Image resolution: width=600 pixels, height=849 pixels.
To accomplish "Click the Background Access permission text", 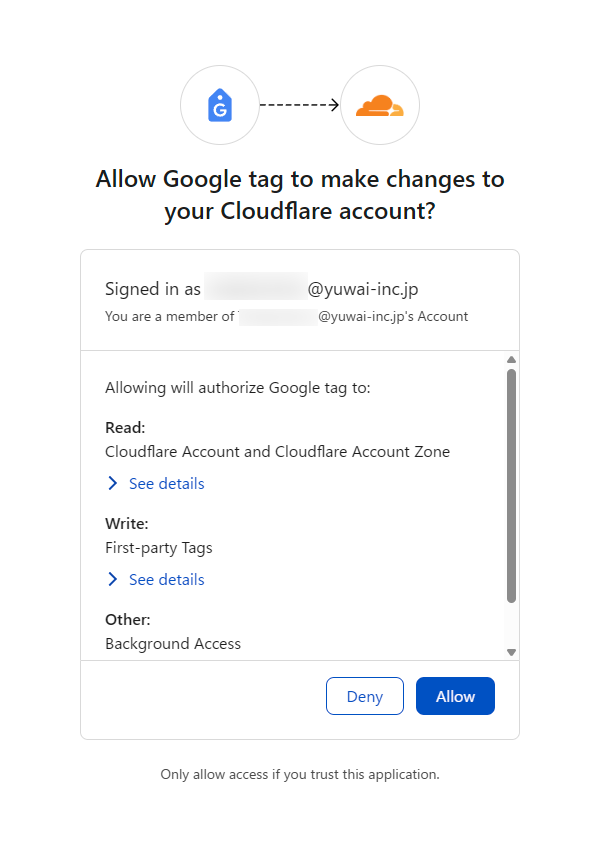I will coord(173,643).
